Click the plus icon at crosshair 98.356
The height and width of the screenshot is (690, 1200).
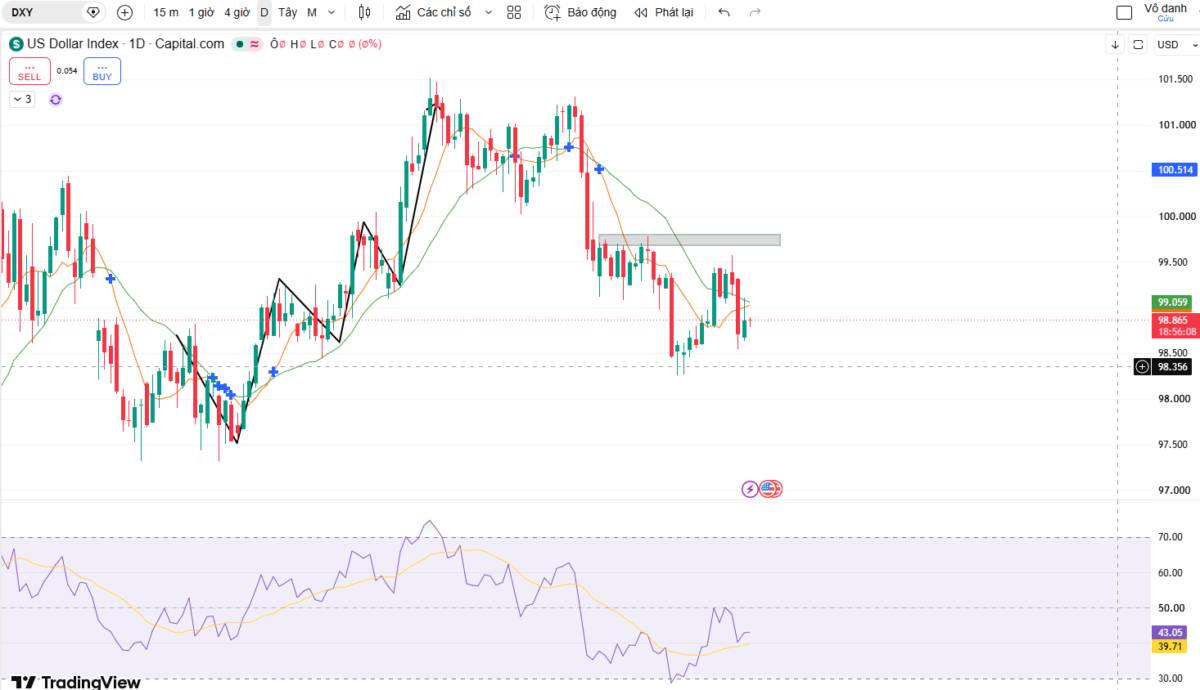coord(1142,367)
